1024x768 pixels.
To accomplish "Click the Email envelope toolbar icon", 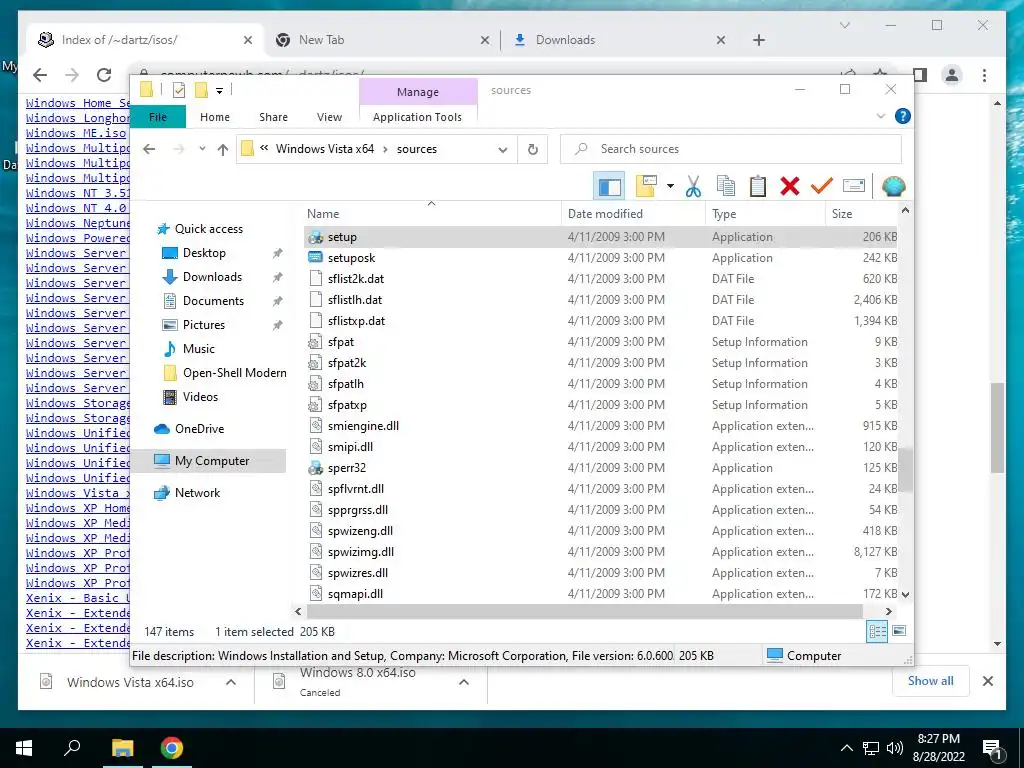I will tap(854, 187).
